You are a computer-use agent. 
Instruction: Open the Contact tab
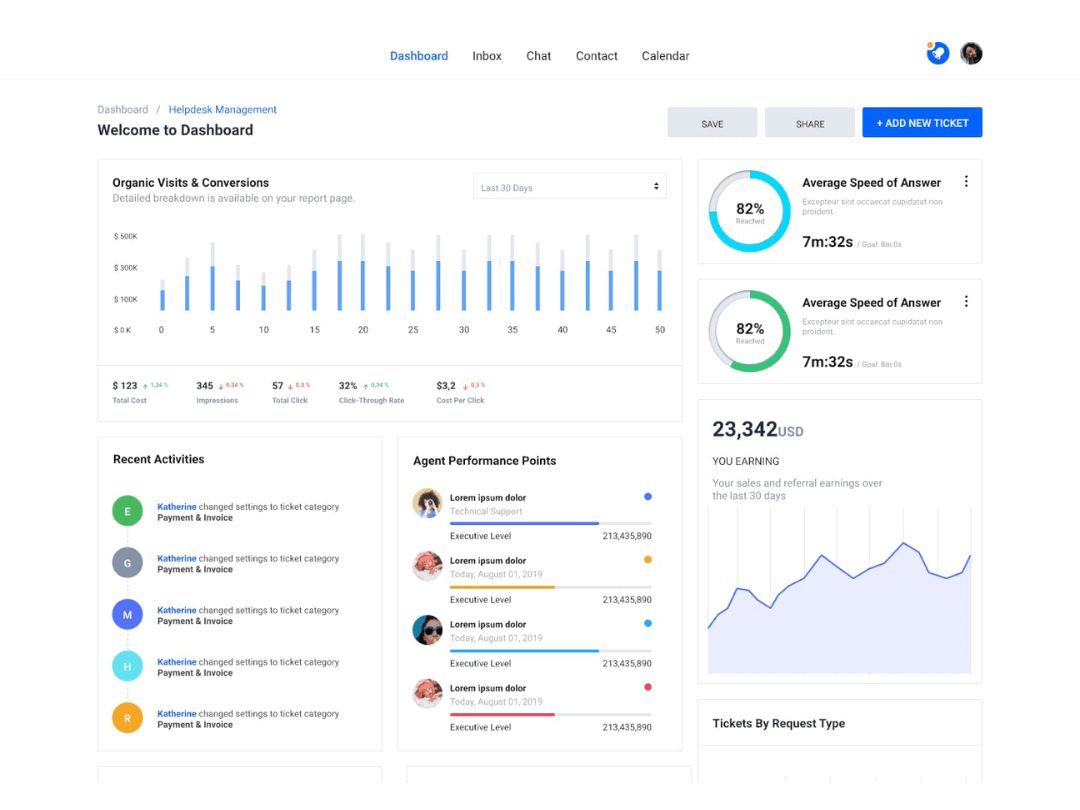tap(596, 56)
